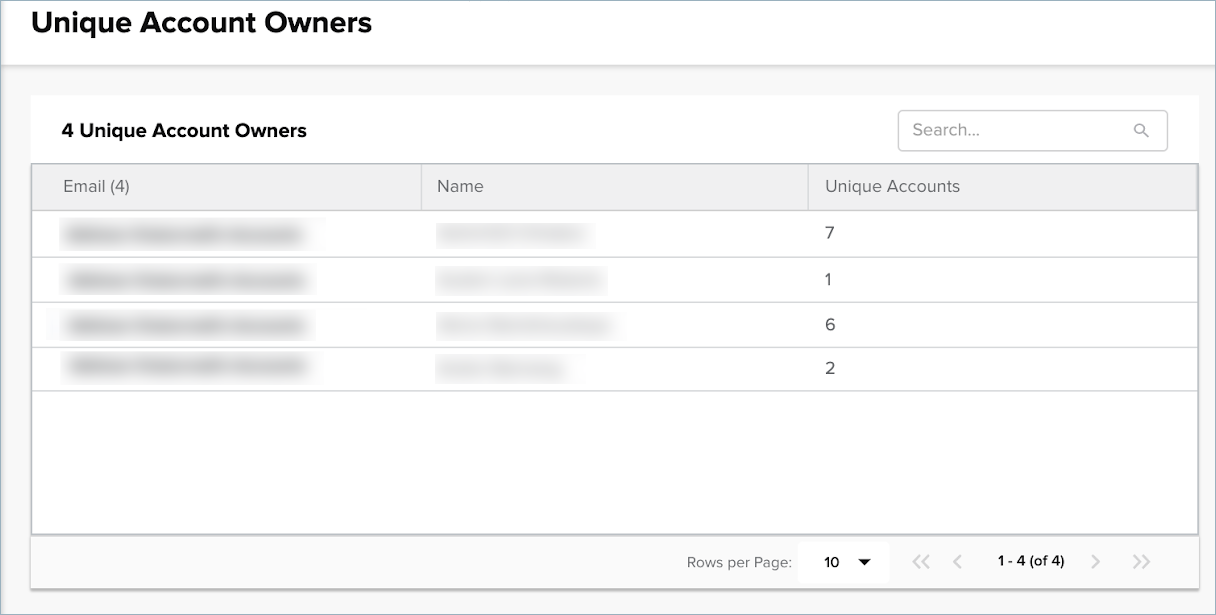Select the cell showing 6 unique accounts
The image size is (1216, 615).
pos(1002,325)
